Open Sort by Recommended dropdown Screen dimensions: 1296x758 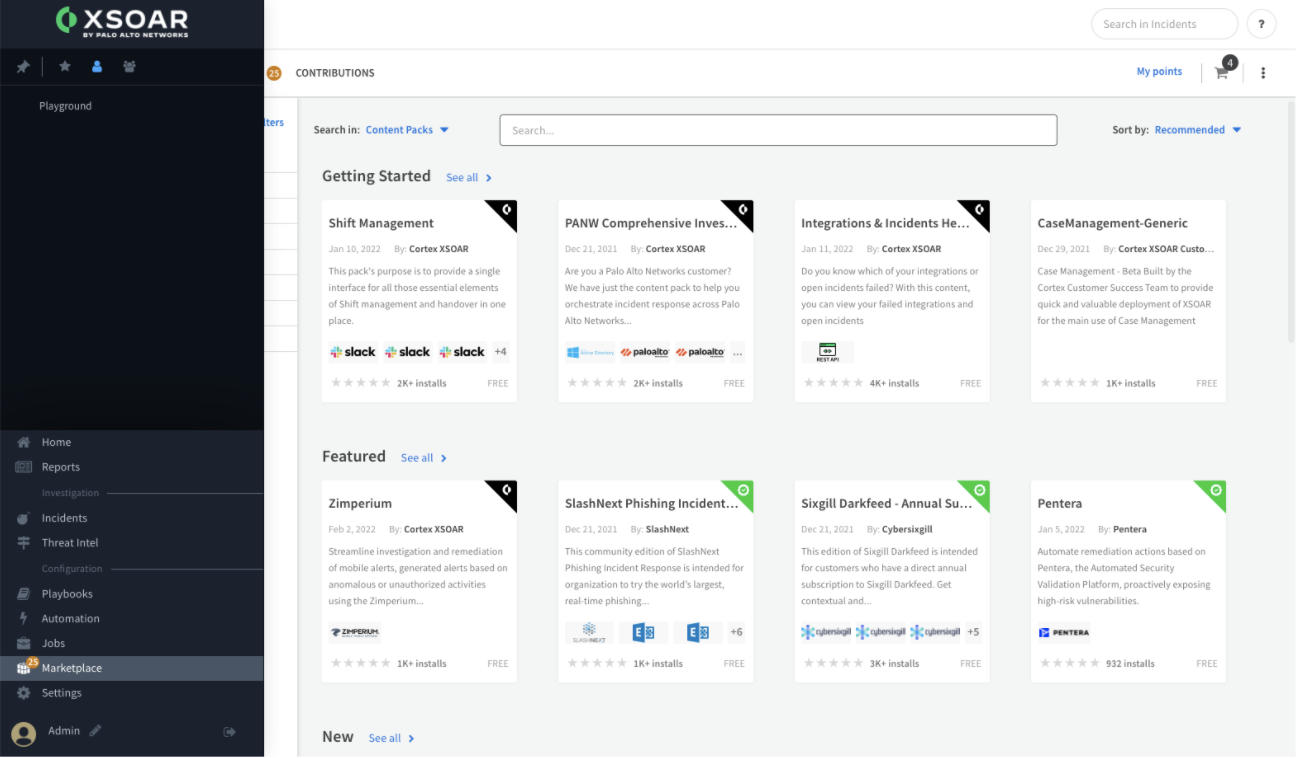[1197, 130]
